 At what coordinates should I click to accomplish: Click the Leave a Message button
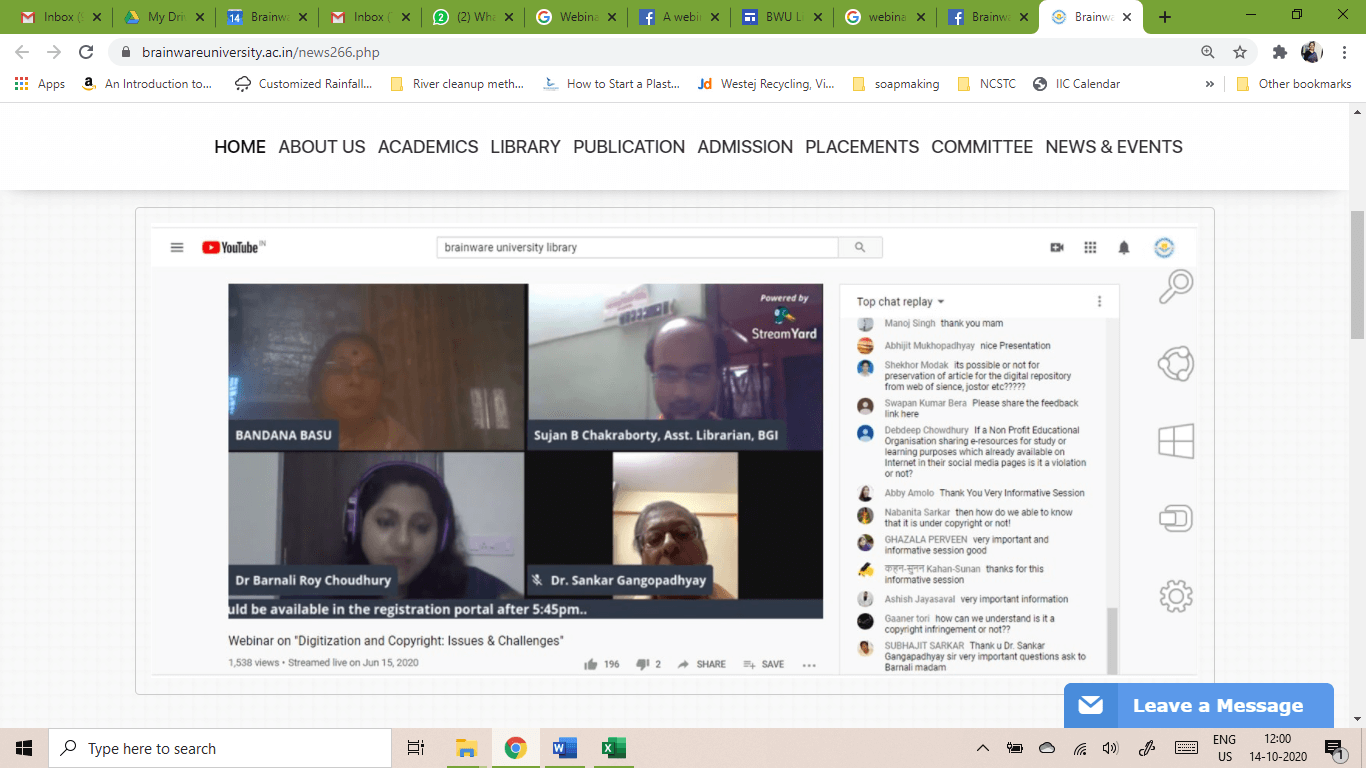pyautogui.click(x=1199, y=706)
